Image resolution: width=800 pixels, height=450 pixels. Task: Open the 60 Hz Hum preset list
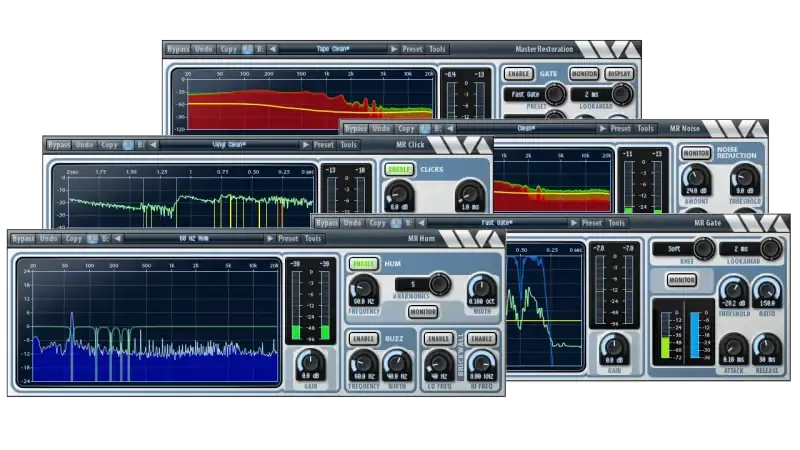pyautogui.click(x=193, y=239)
